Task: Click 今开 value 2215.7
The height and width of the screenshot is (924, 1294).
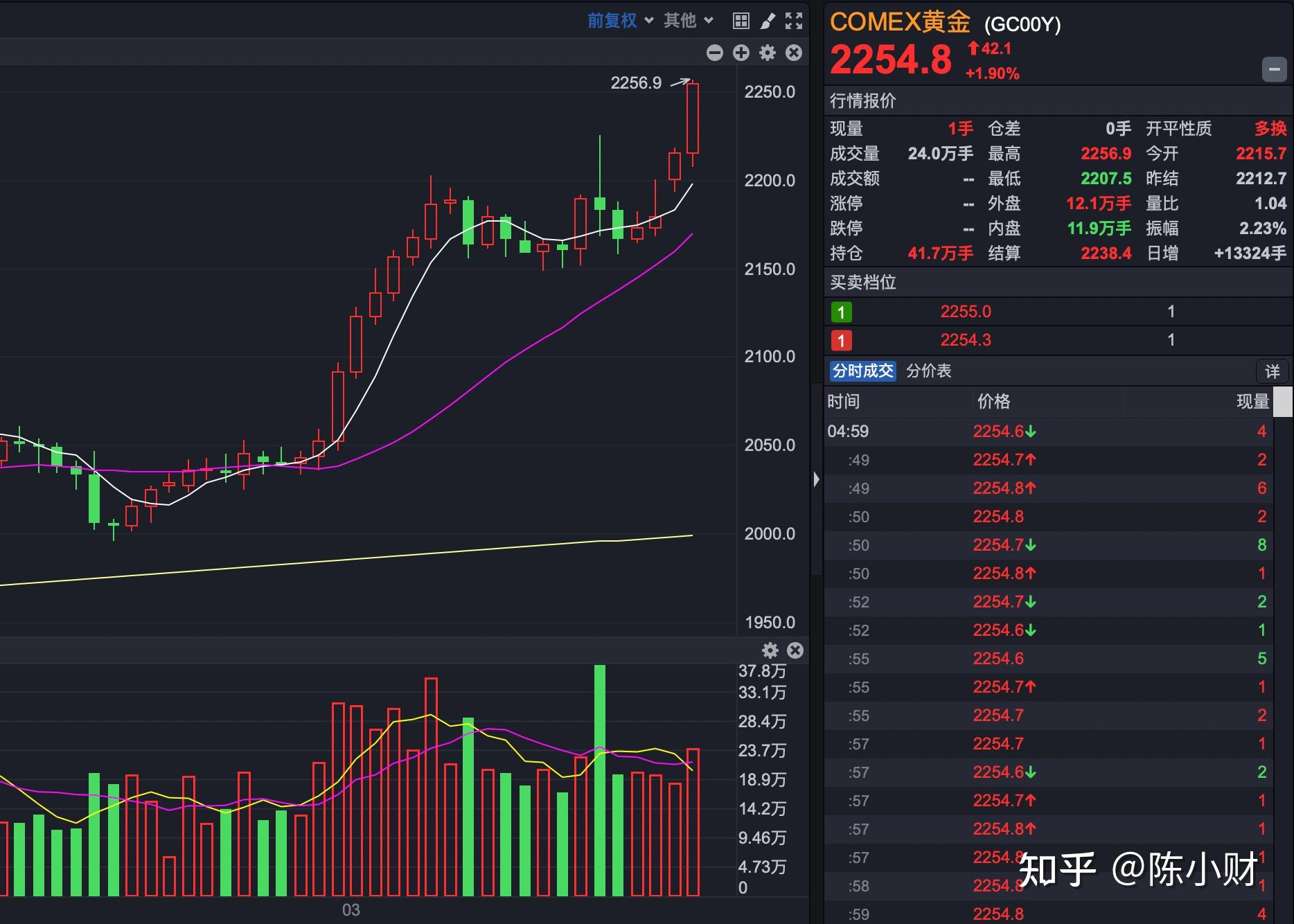Action: point(1261,154)
